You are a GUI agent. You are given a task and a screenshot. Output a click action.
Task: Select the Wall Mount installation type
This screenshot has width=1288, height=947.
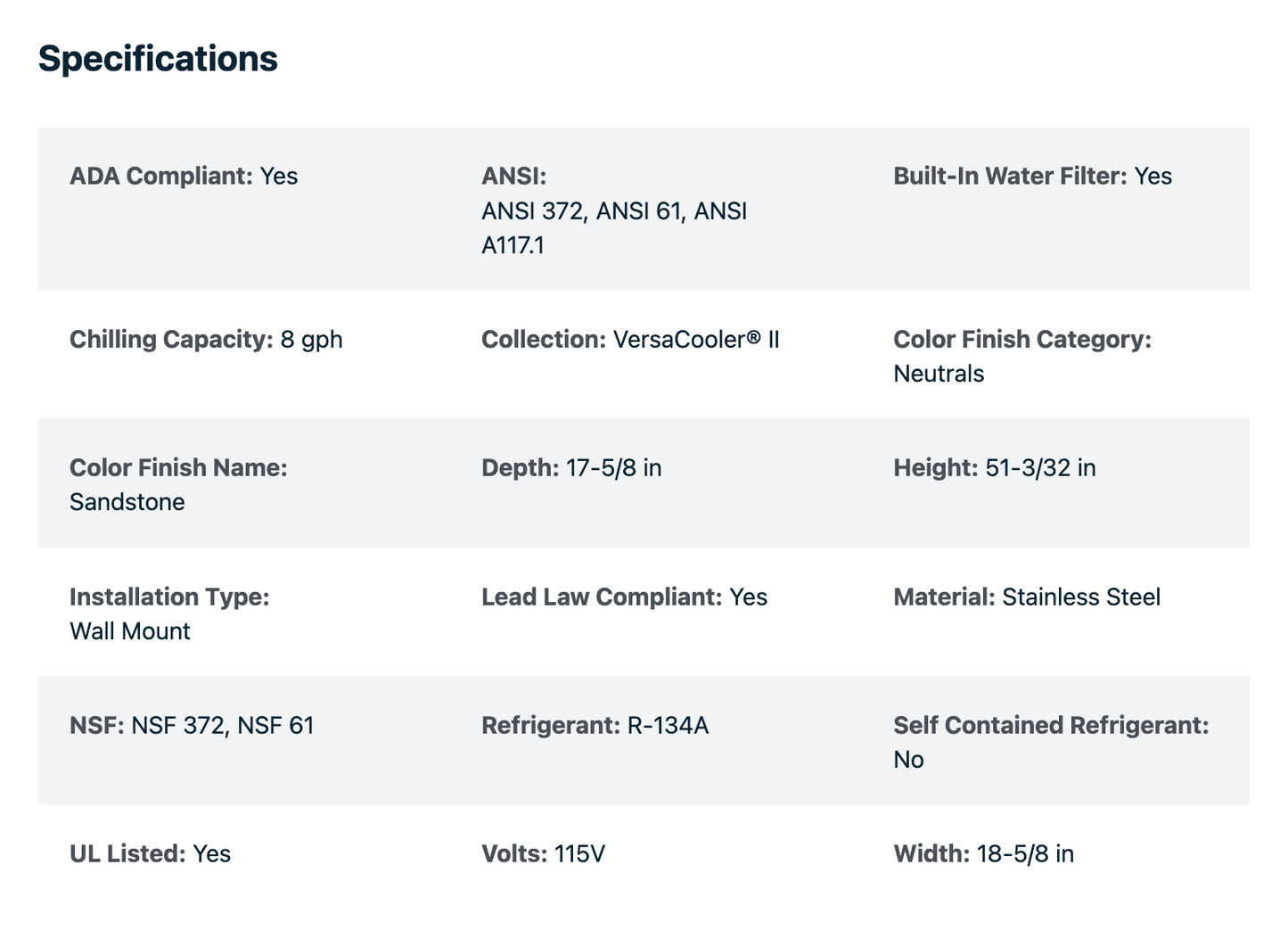point(130,631)
